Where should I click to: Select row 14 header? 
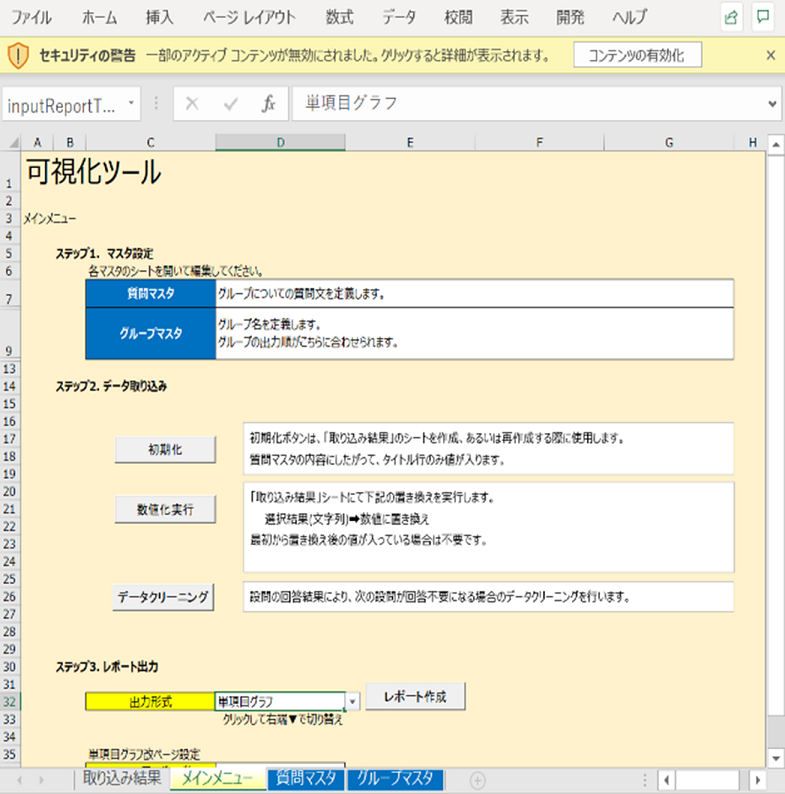10,386
